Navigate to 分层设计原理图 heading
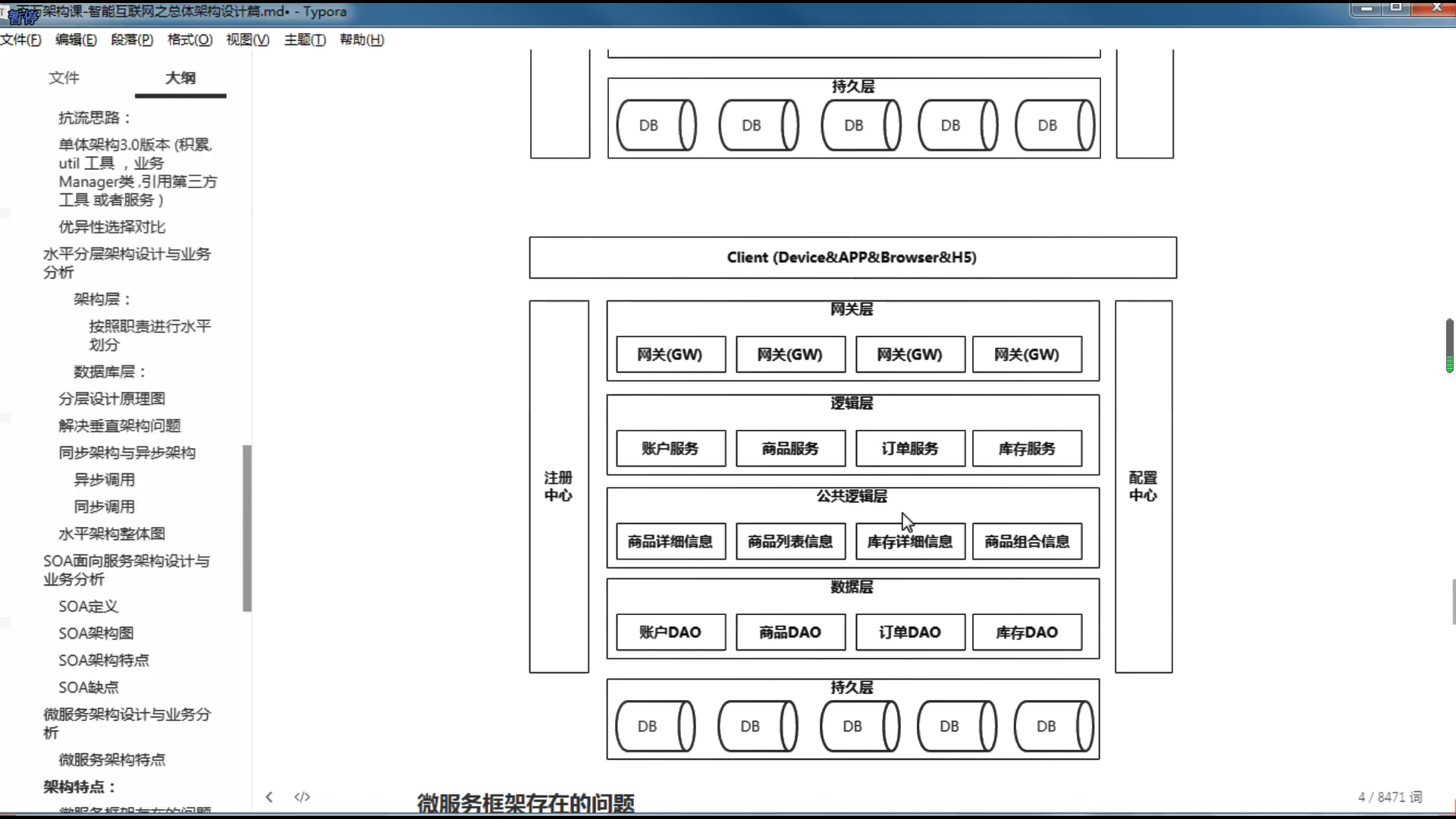The image size is (1456, 819). coord(111,399)
